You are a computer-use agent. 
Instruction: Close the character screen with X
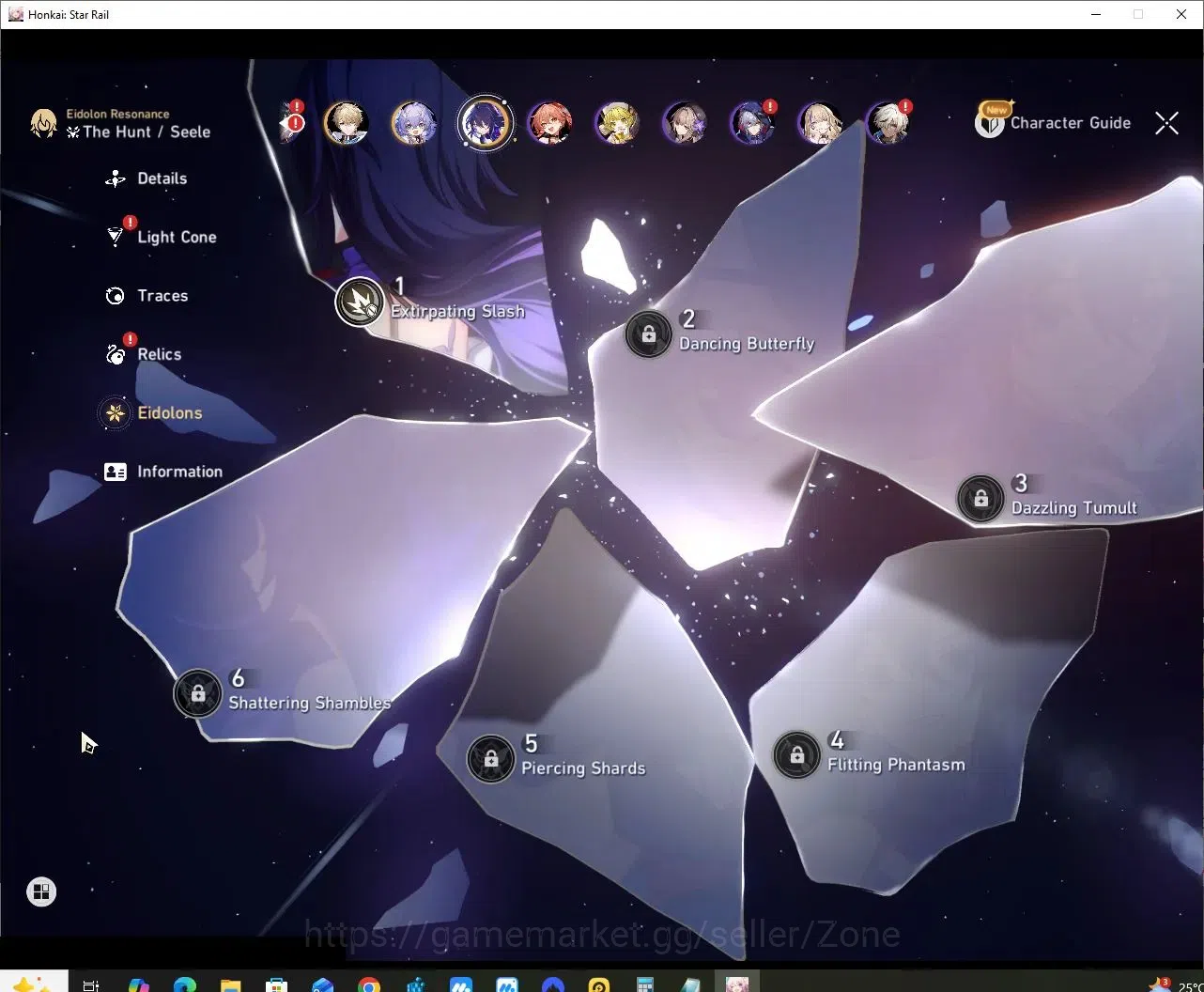1166,123
